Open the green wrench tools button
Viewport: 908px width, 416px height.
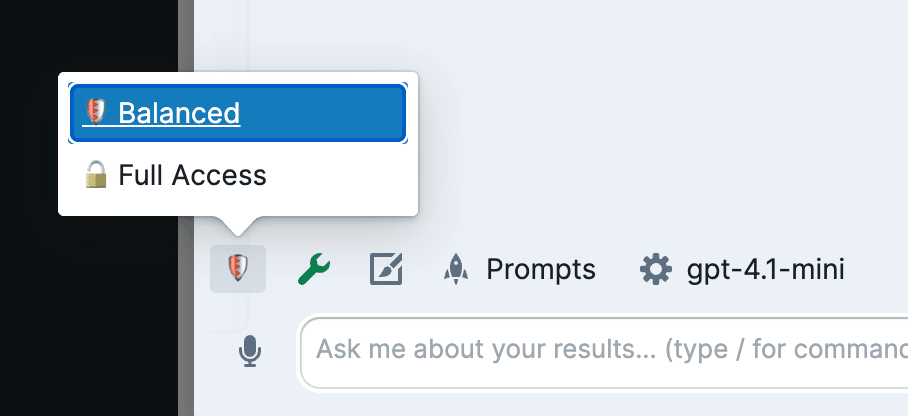tap(314, 269)
